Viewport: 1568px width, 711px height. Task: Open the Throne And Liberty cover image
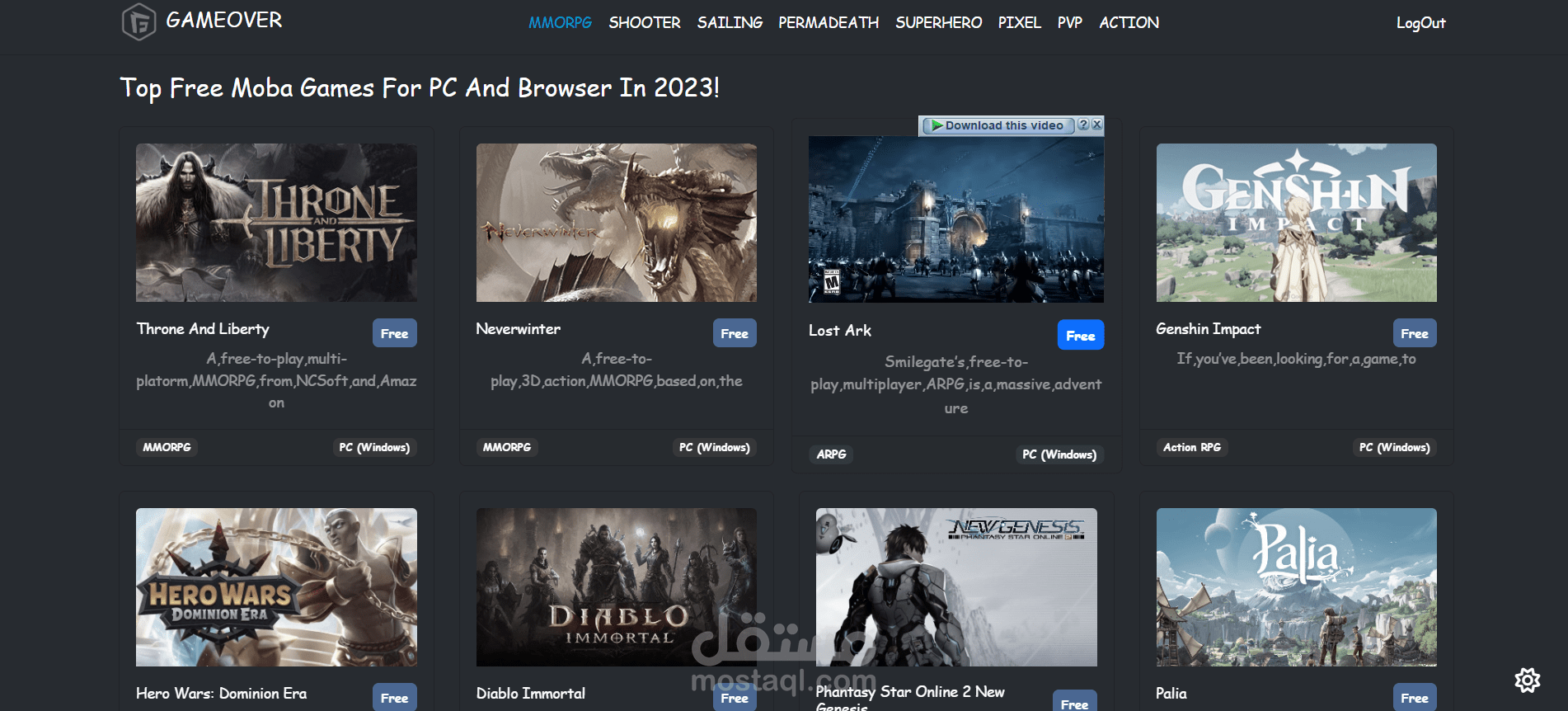click(276, 223)
